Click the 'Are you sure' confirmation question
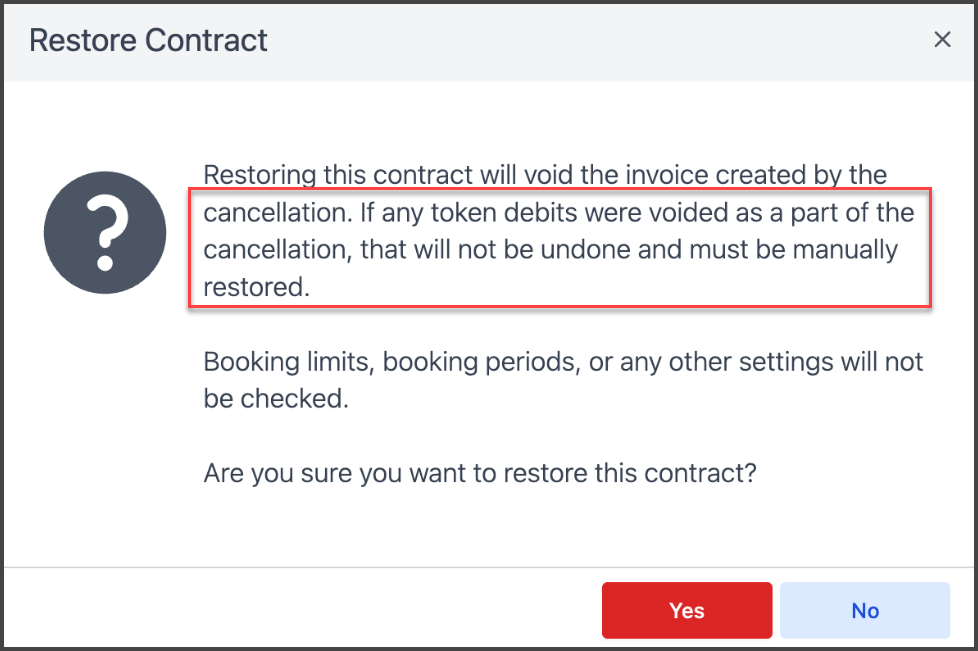This screenshot has height=651, width=978. click(x=480, y=472)
